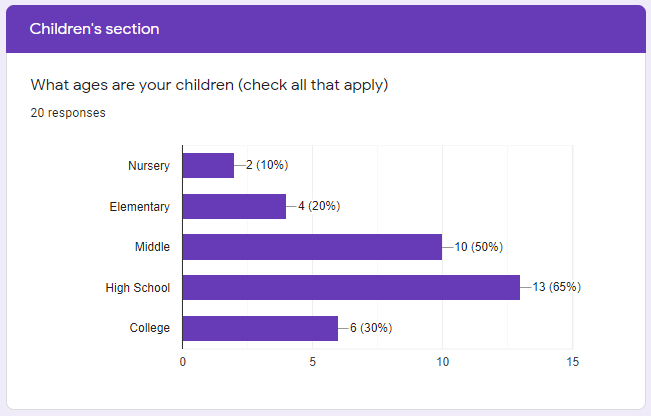Click the High School axis label
Viewport: 651px width, 416px height.
(x=137, y=288)
